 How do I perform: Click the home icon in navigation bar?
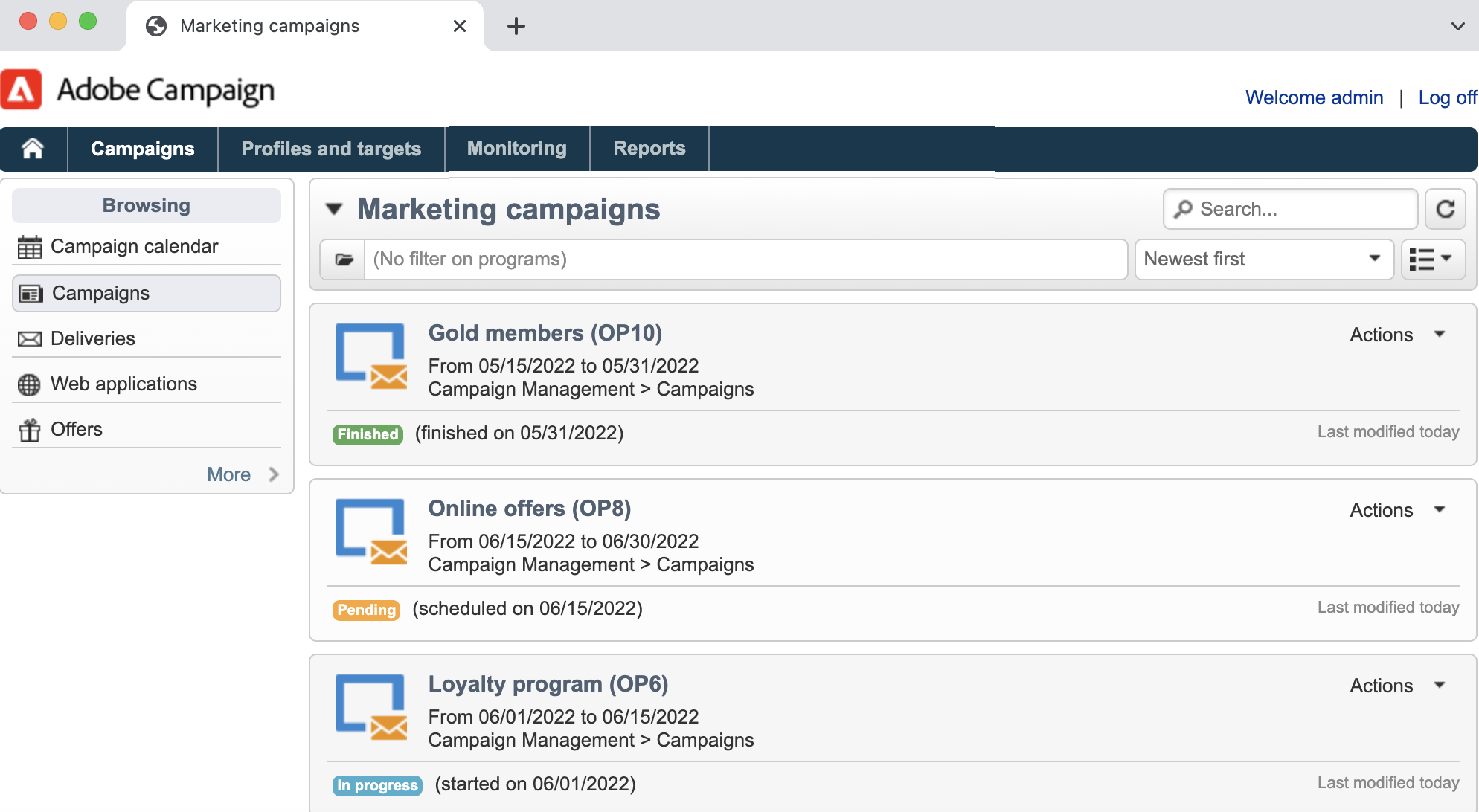(33, 149)
